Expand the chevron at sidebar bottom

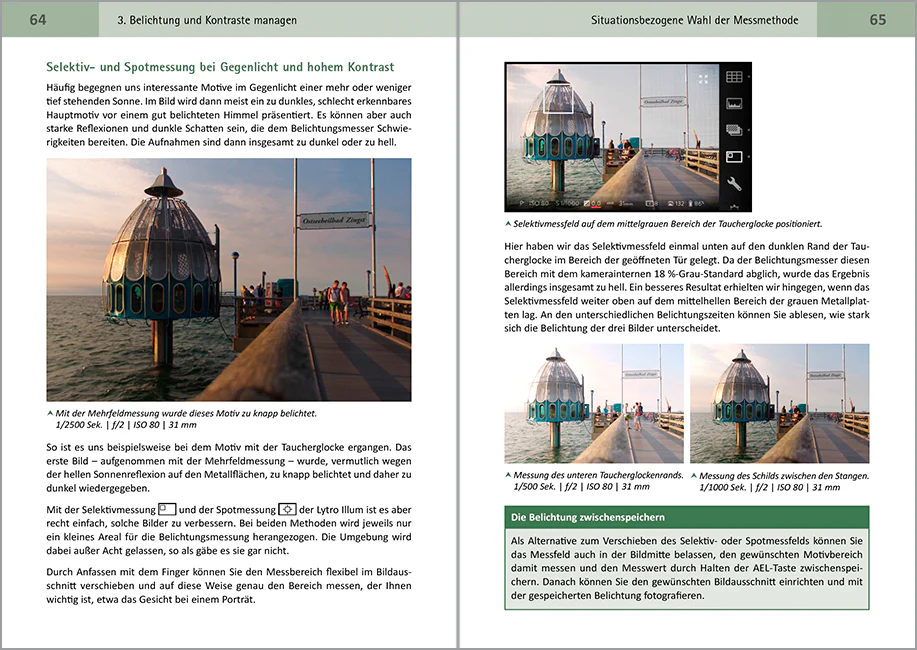(x=734, y=207)
